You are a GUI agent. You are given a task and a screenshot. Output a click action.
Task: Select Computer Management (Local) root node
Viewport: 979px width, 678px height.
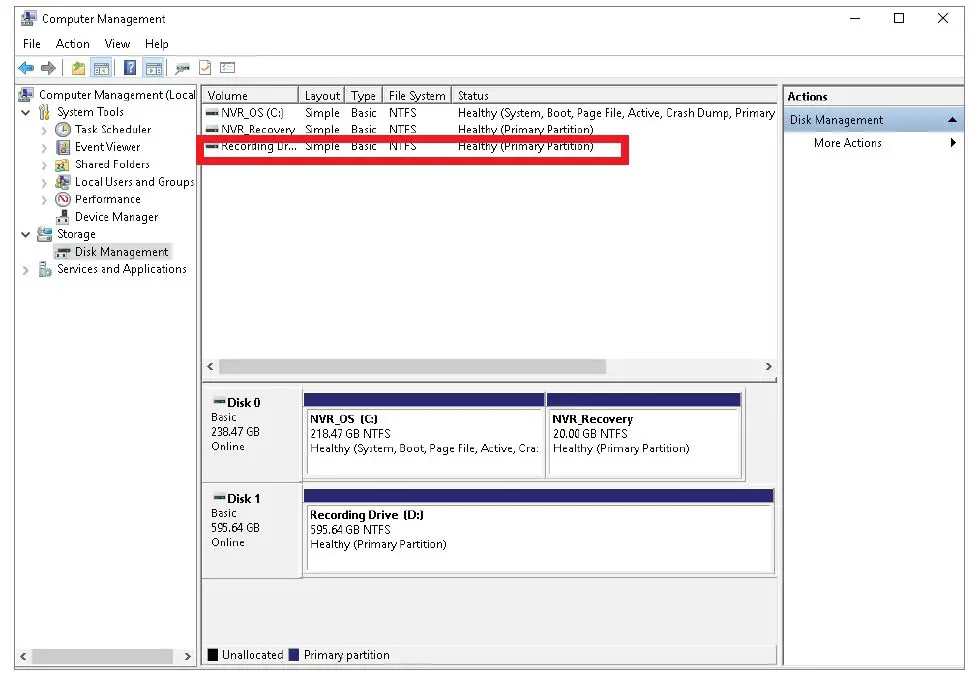pos(117,95)
